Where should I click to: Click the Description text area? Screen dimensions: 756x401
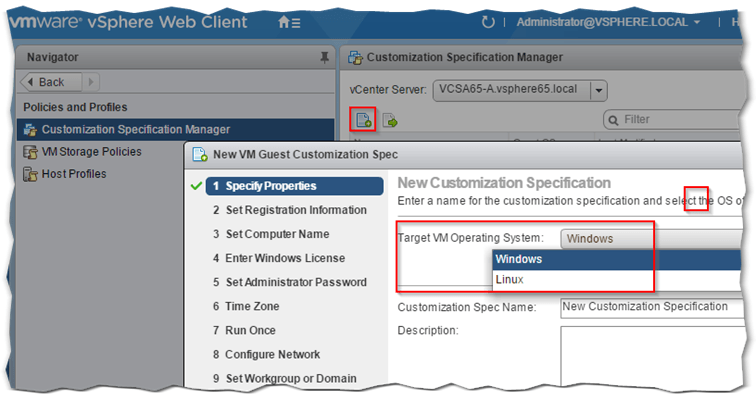651,356
